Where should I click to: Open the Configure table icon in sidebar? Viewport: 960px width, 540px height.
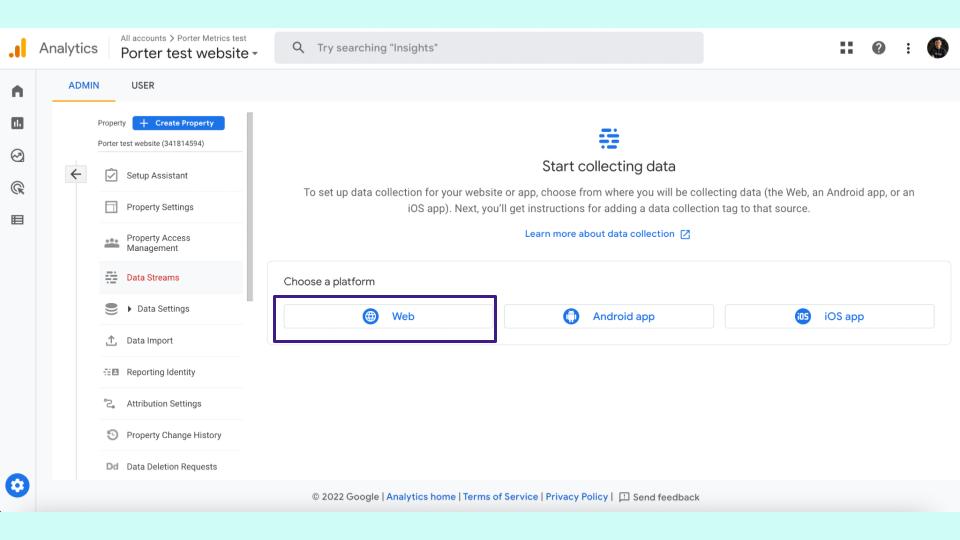click(x=17, y=220)
